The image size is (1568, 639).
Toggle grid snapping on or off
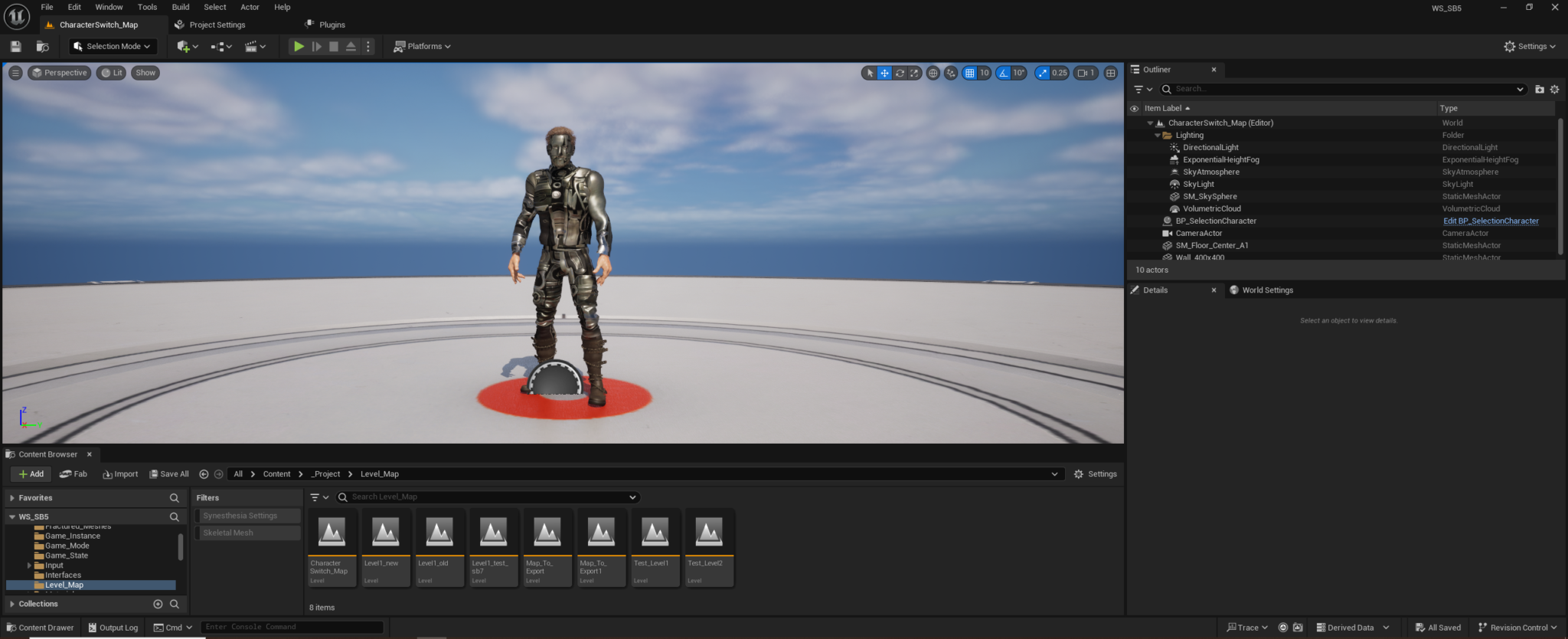(969, 73)
